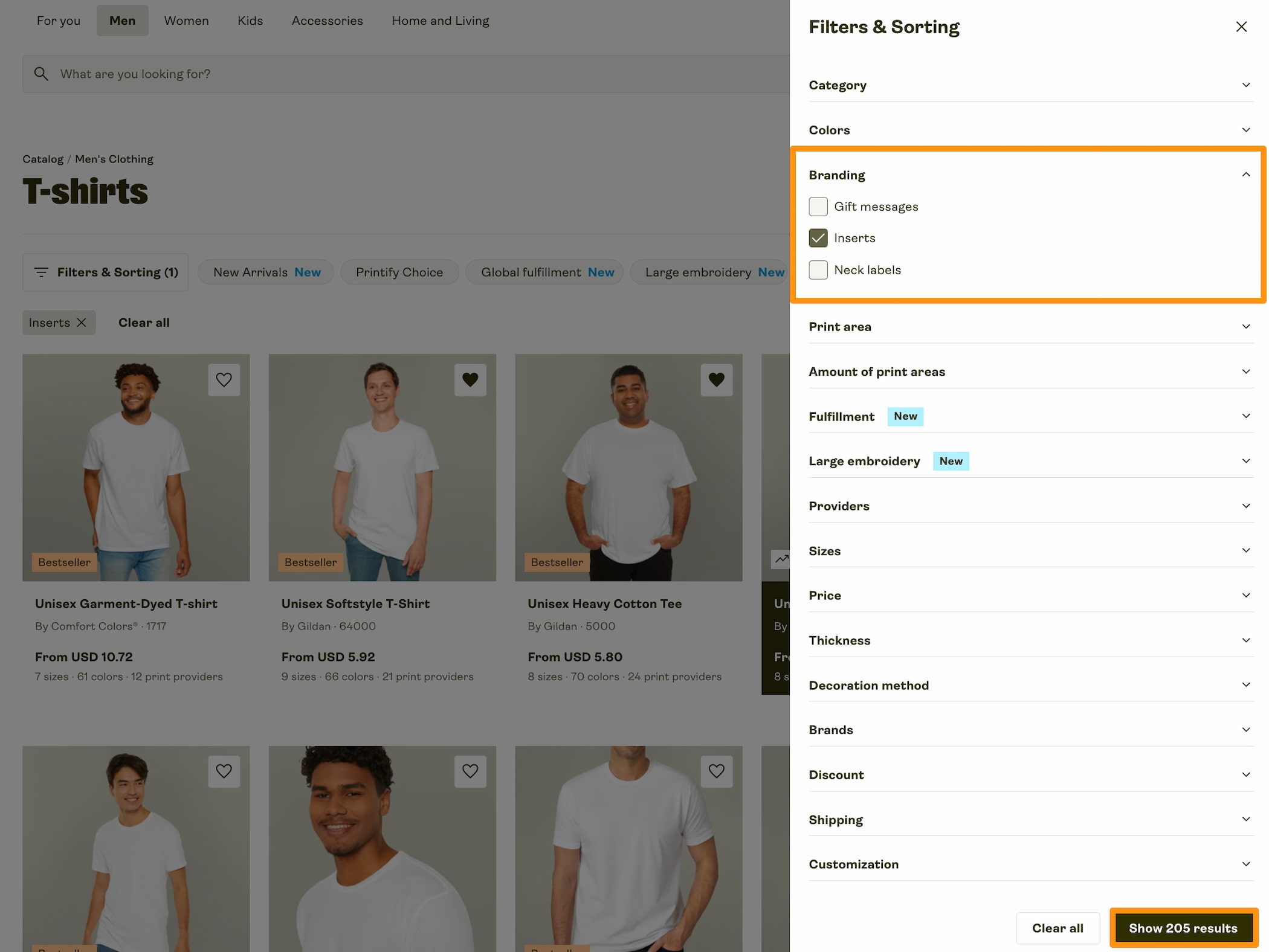This screenshot has width=1269, height=952.
Task: Open the For you tab
Action: point(59,21)
